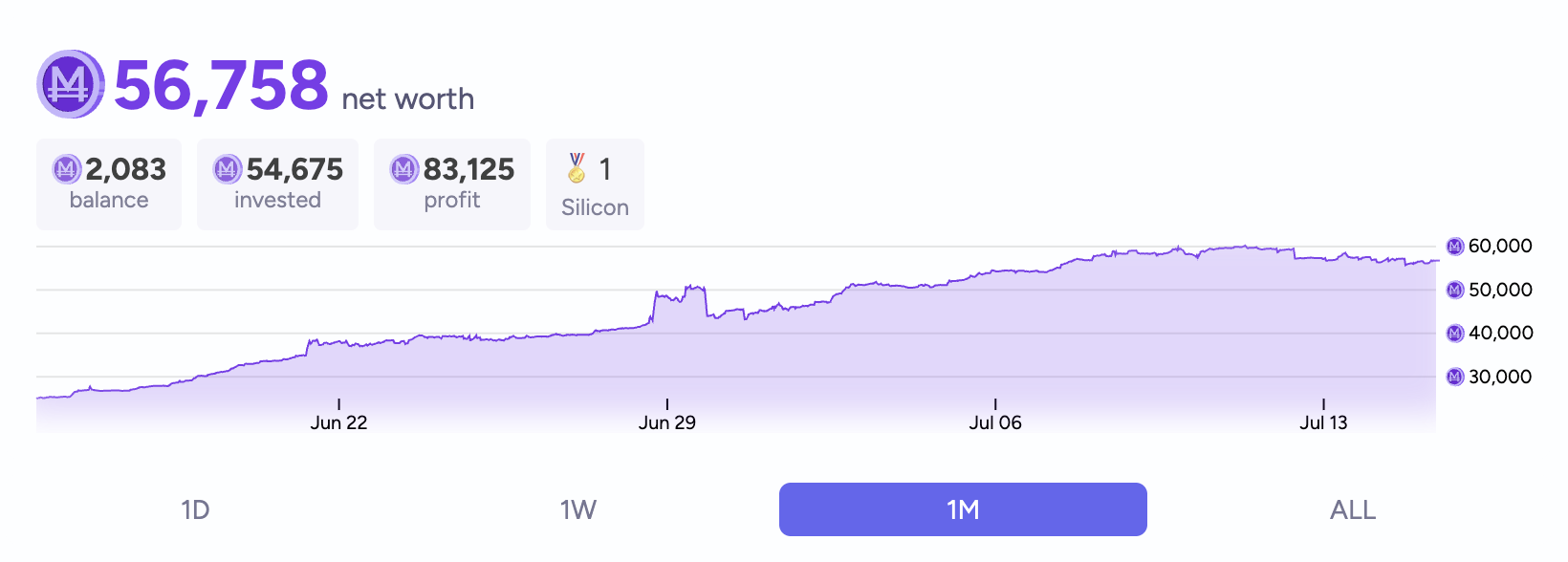
Task: Click the mana icon beside 54,675 invested
Action: pyautogui.click(x=227, y=169)
